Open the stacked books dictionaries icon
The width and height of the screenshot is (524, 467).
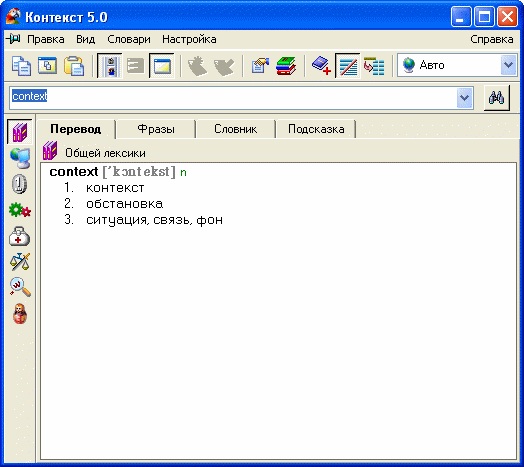(286, 66)
